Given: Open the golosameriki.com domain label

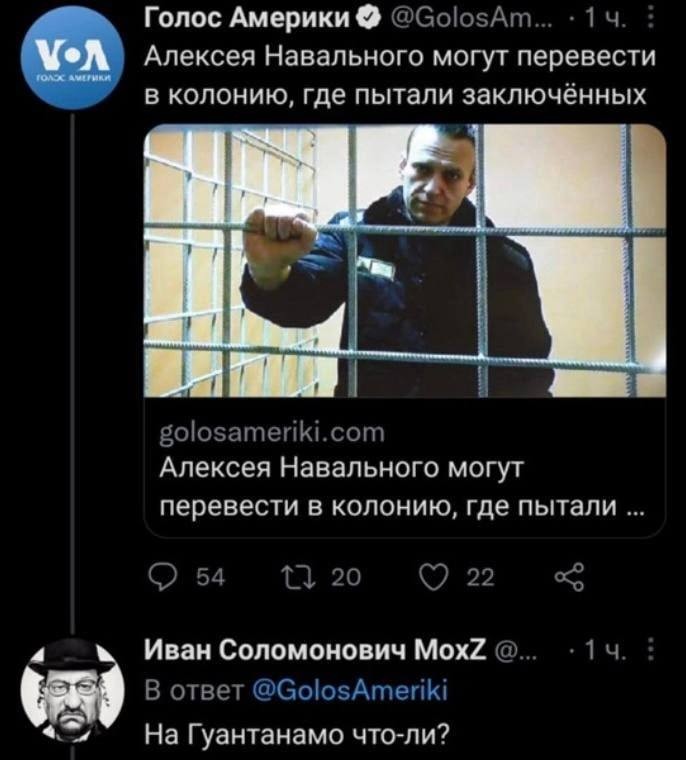Looking at the screenshot, I should (272, 432).
